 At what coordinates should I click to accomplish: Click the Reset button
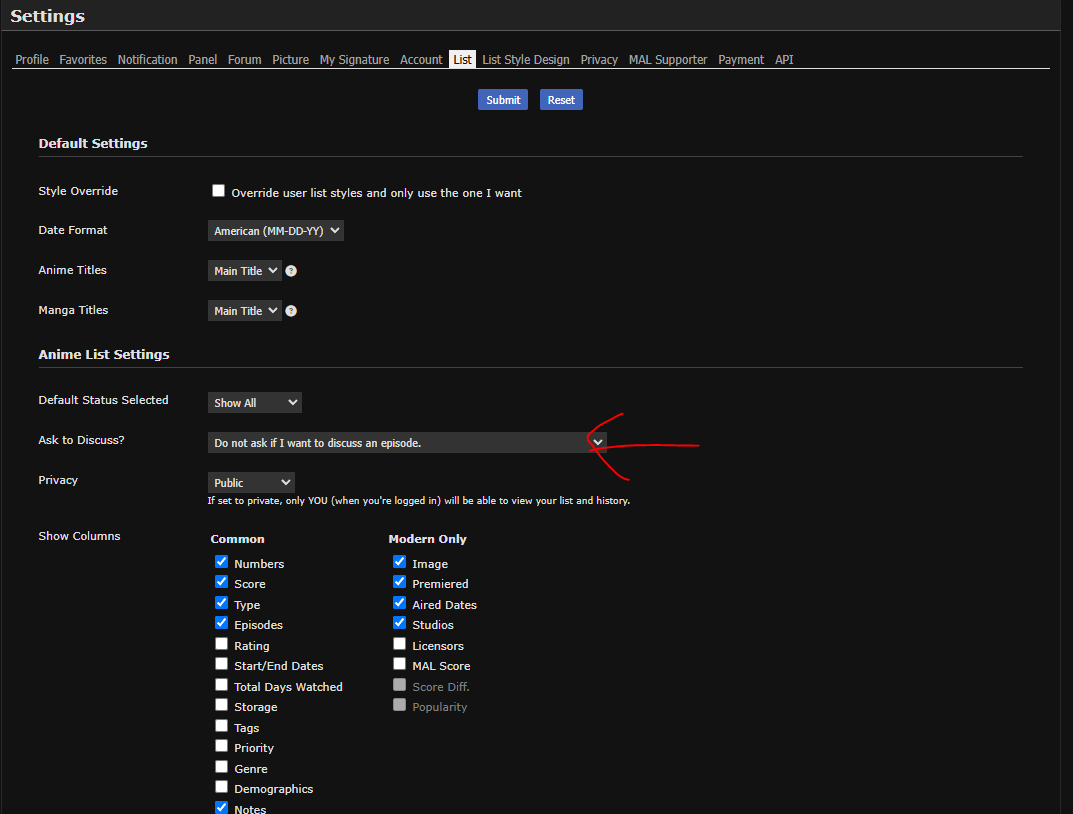(561, 100)
